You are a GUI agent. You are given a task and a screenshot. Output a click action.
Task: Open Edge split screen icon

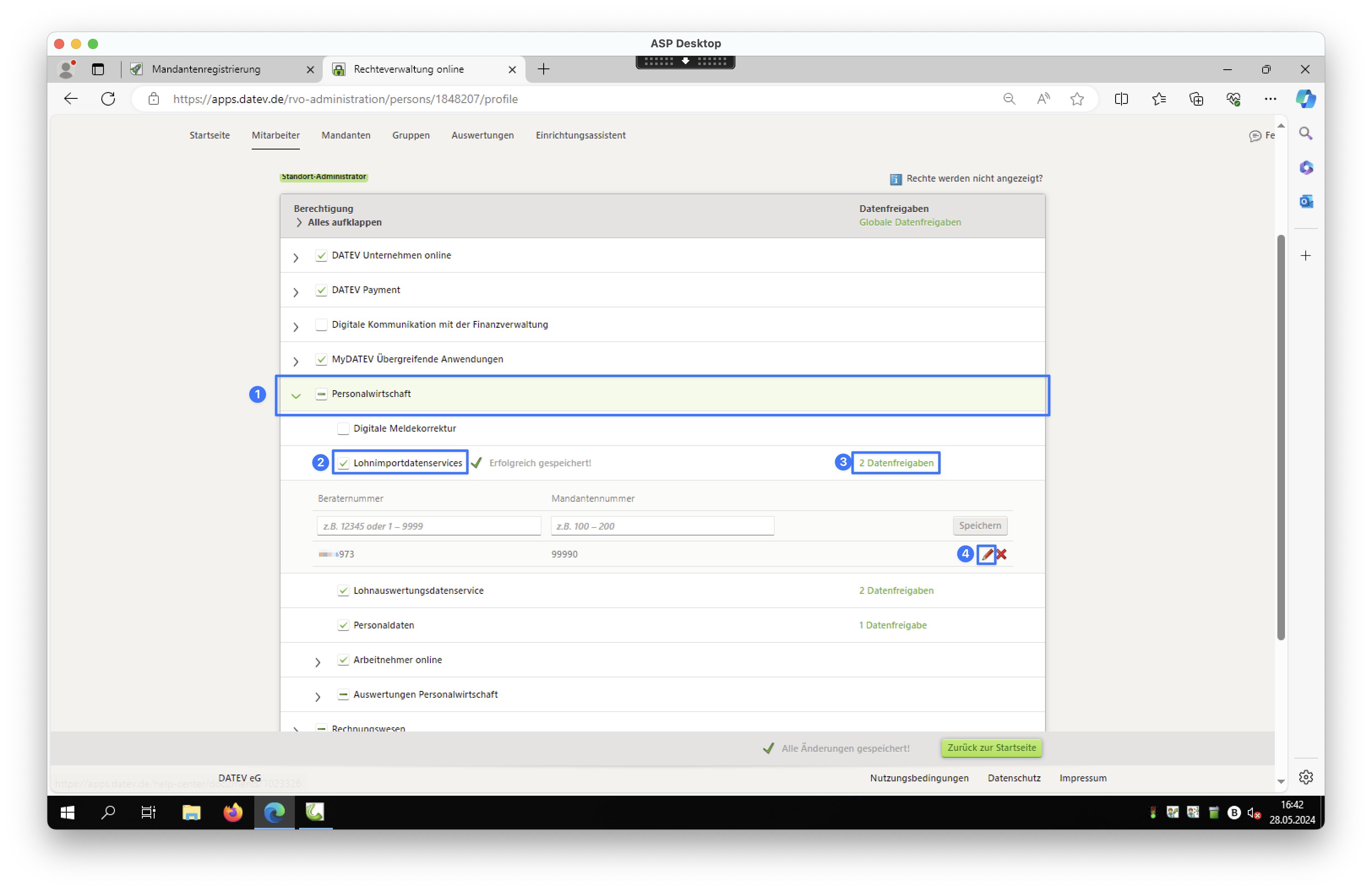click(x=1121, y=99)
